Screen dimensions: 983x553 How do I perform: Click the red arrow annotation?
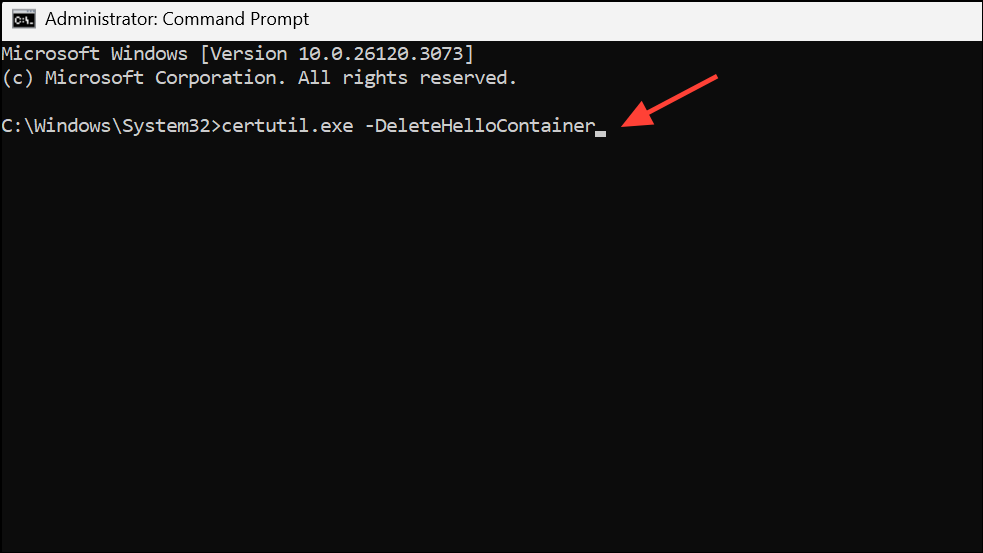(669, 101)
